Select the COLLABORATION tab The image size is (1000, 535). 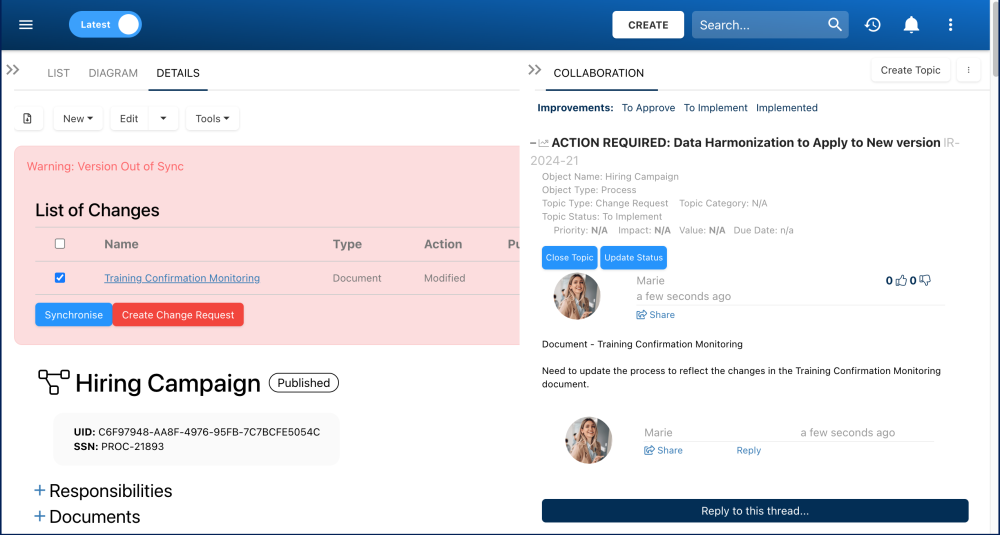tap(598, 73)
